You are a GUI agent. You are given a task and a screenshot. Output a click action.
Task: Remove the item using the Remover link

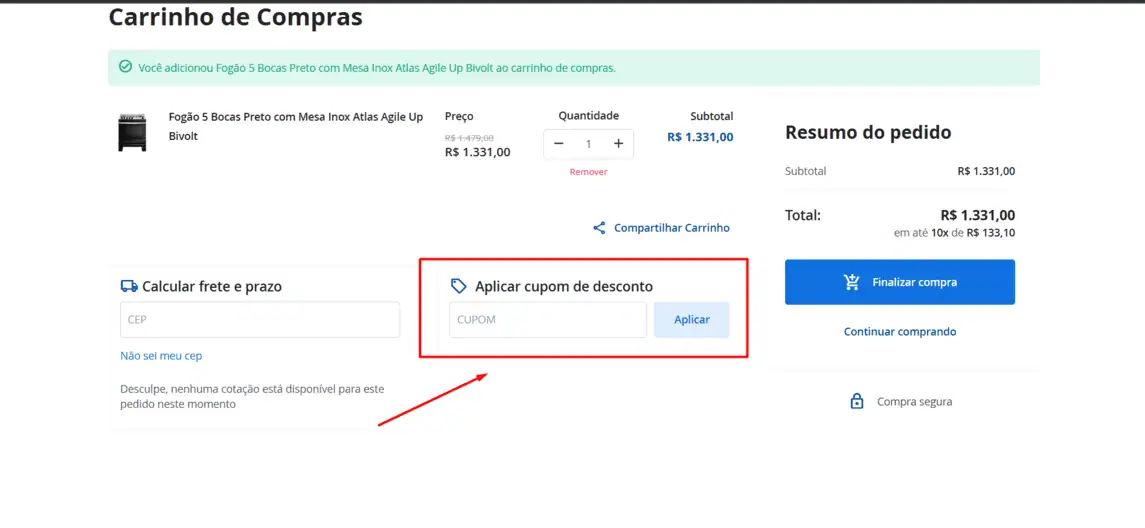(x=589, y=172)
